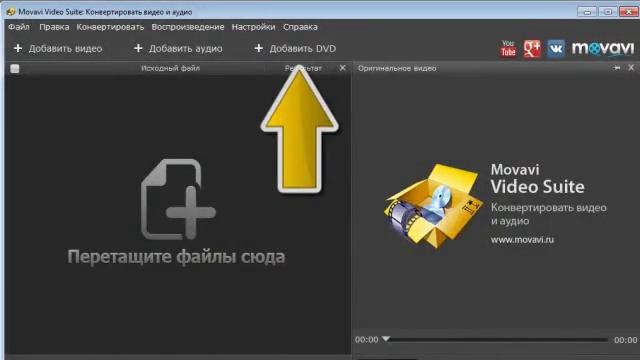Open the Google+ icon link
This screenshot has height=360, width=640.
pyautogui.click(x=532, y=49)
